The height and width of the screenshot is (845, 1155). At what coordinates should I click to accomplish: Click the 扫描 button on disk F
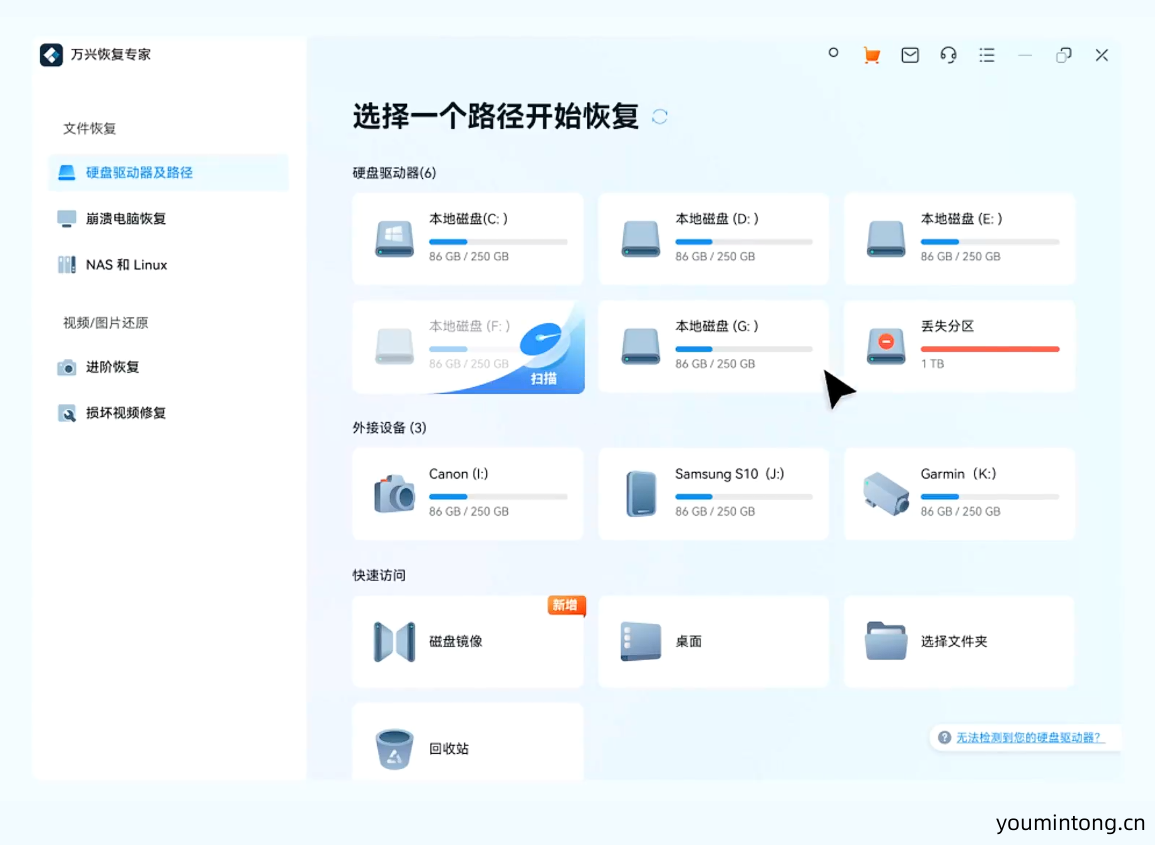pyautogui.click(x=544, y=378)
